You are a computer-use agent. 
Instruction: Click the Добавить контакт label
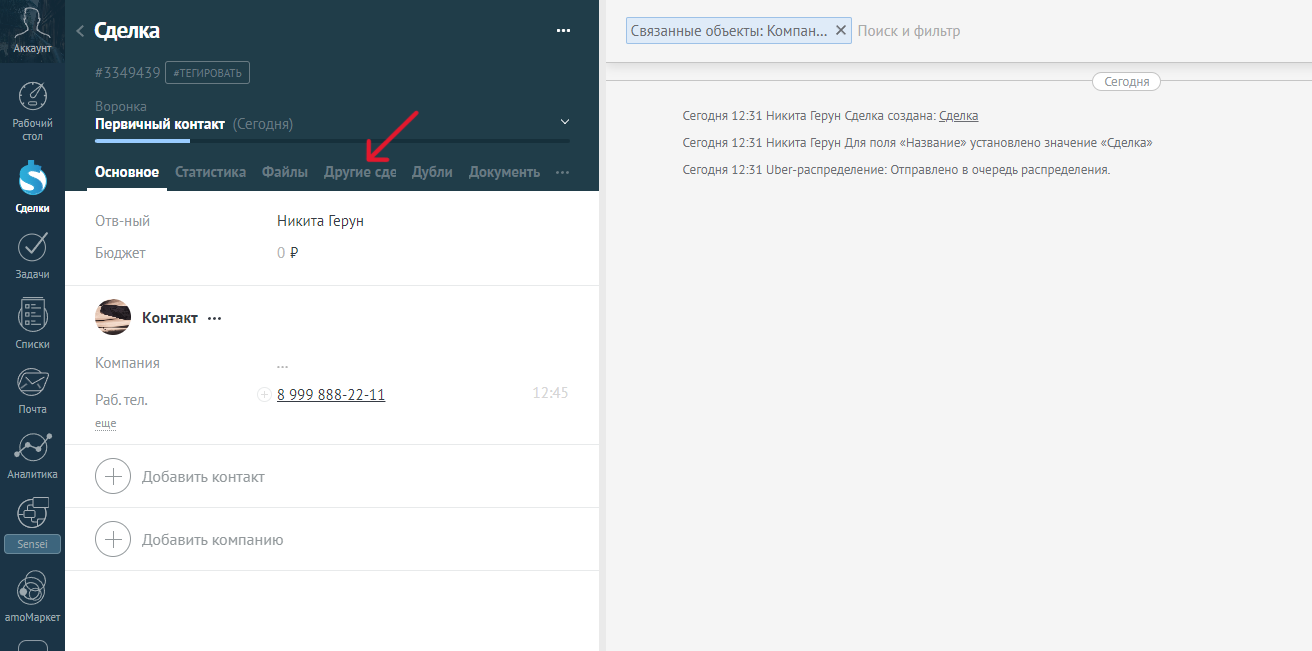[x=203, y=477]
